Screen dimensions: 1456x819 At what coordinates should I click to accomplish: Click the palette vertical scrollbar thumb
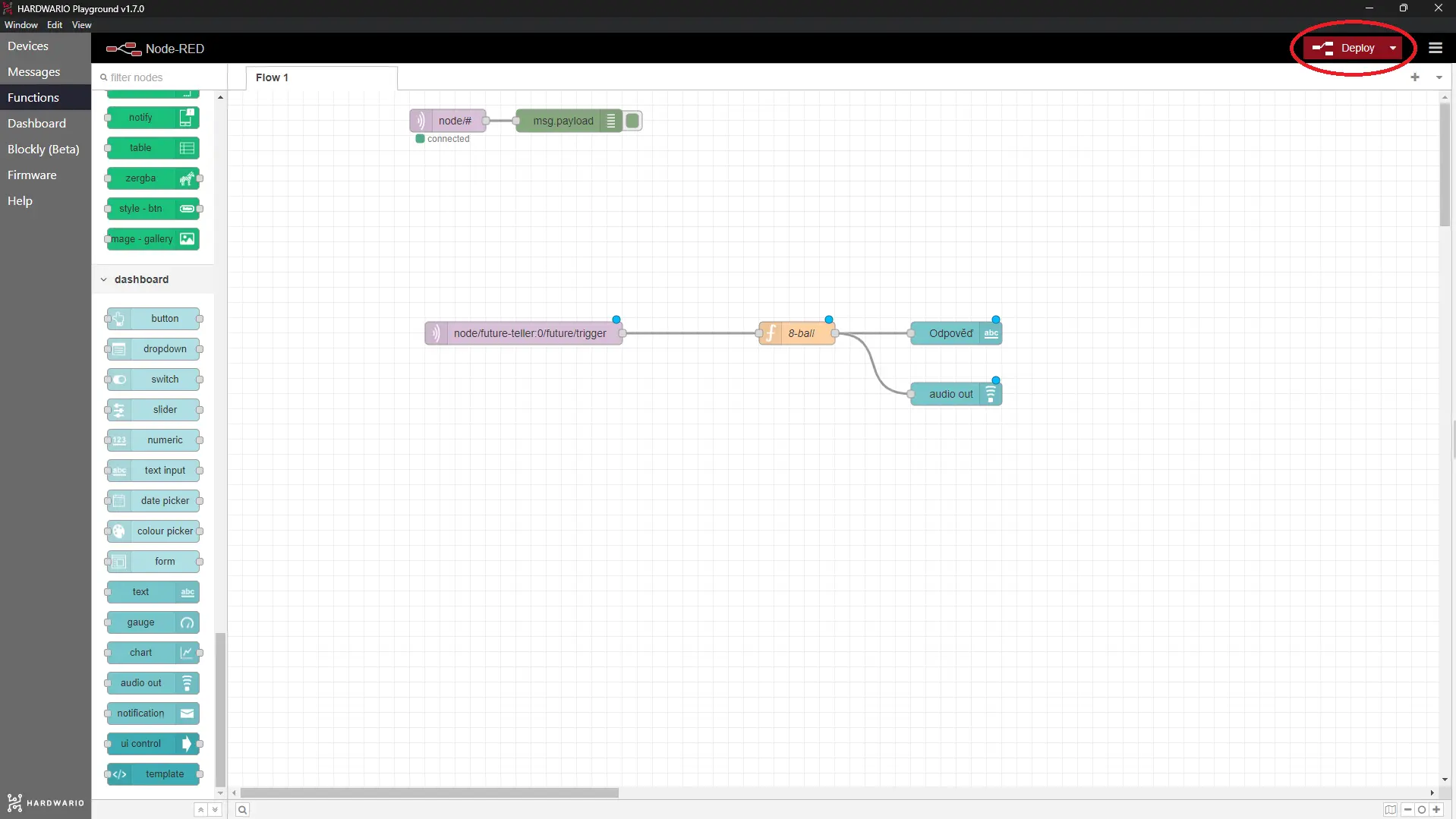click(x=220, y=710)
